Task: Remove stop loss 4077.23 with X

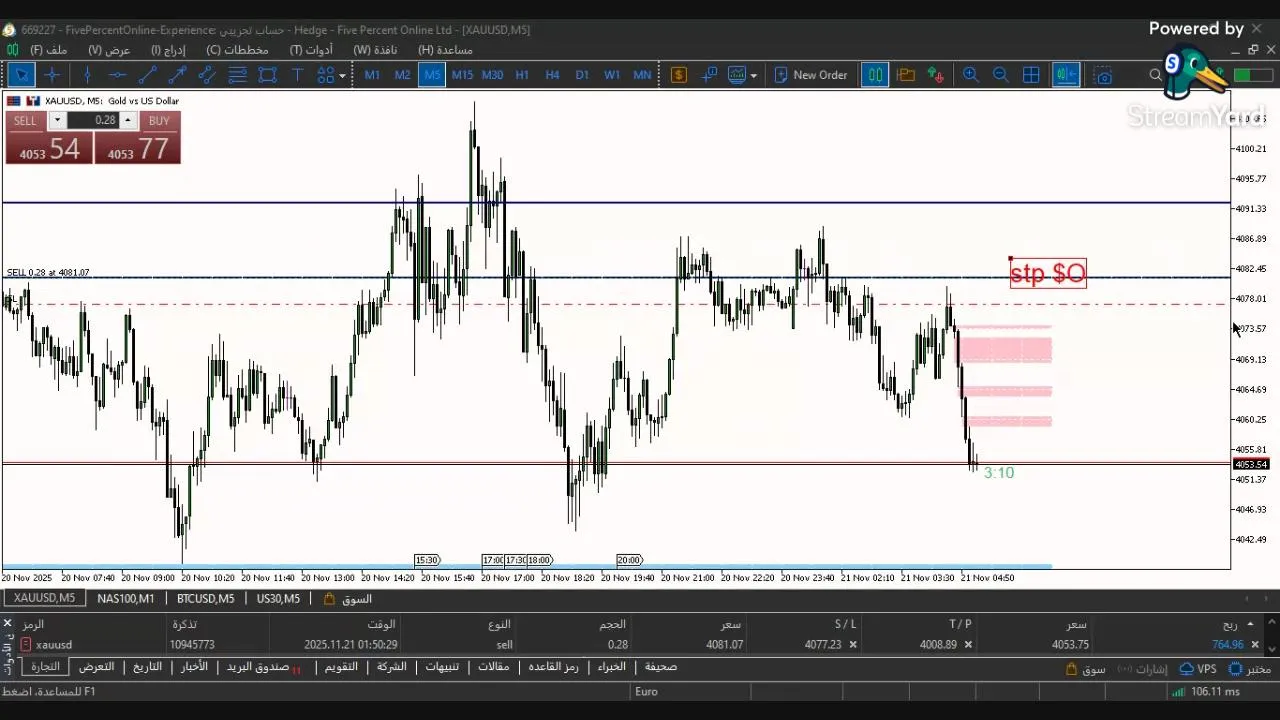Action: 853,645
